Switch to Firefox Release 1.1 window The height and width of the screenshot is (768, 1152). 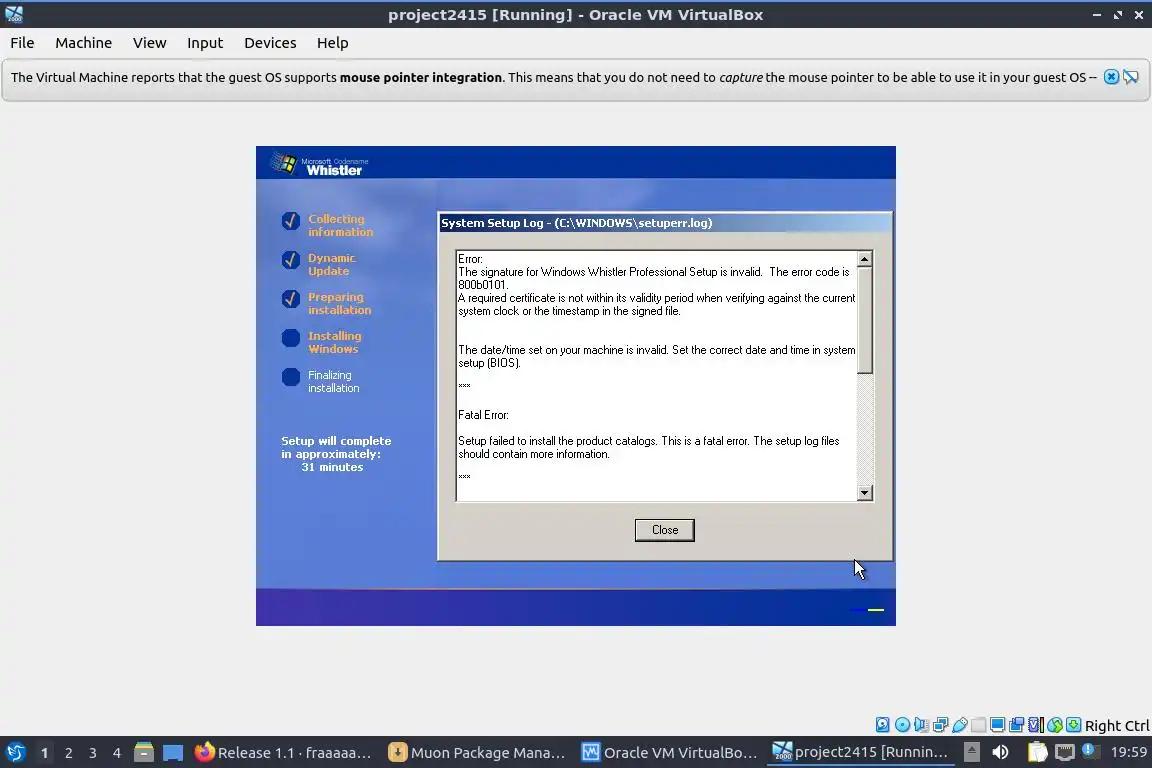[283, 752]
